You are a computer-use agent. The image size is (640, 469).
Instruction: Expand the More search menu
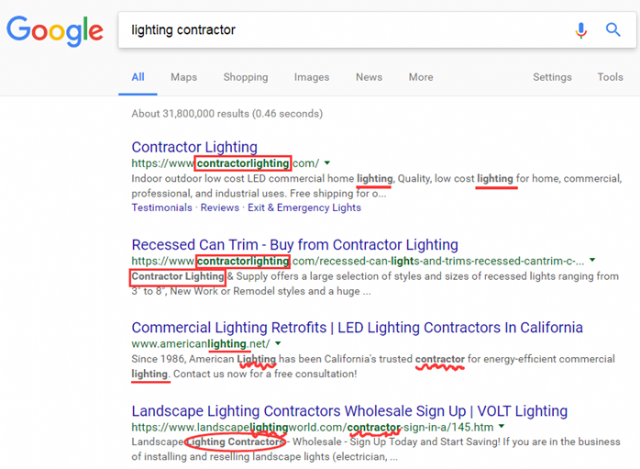(x=421, y=77)
